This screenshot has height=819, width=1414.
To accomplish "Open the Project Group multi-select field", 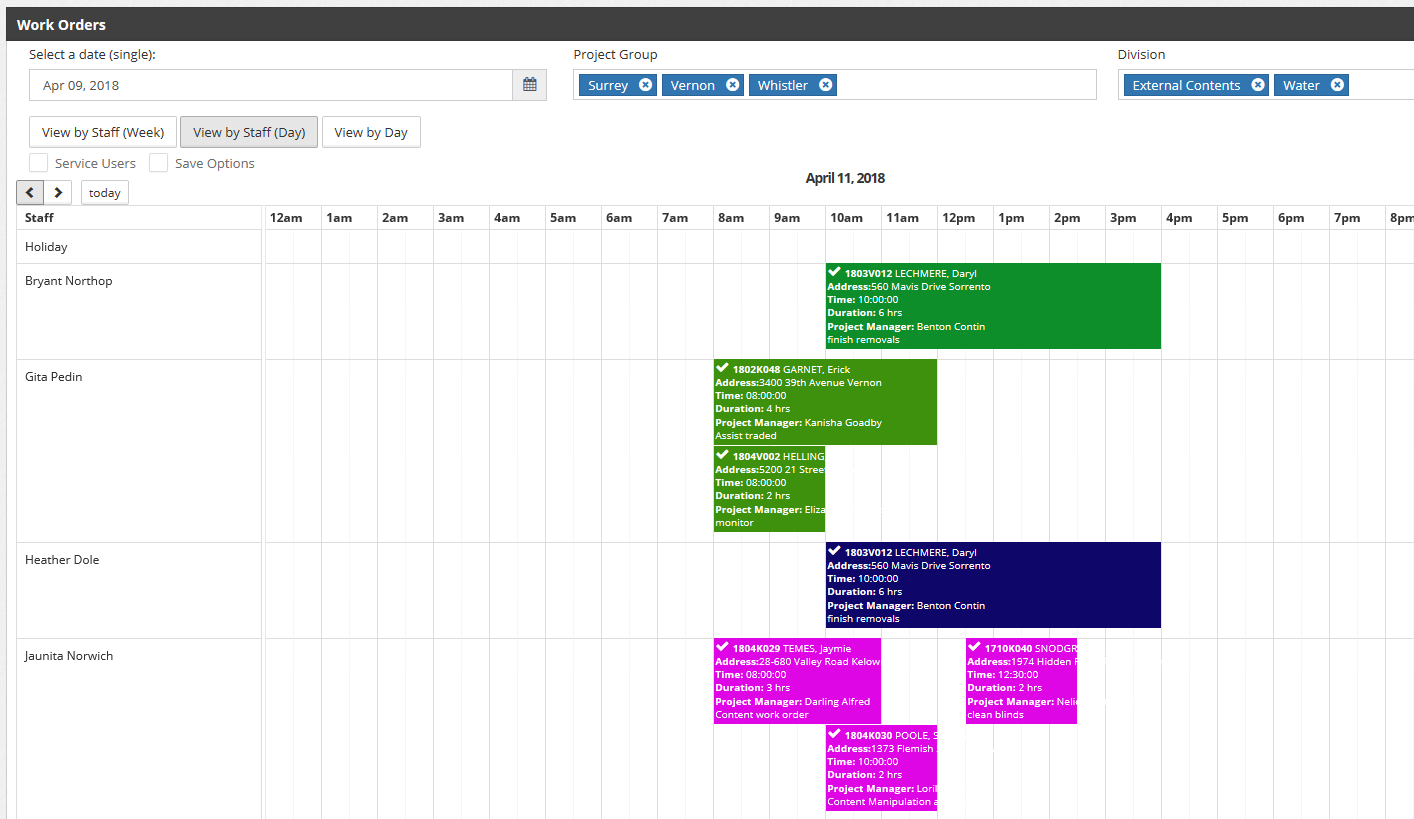I will click(x=960, y=85).
